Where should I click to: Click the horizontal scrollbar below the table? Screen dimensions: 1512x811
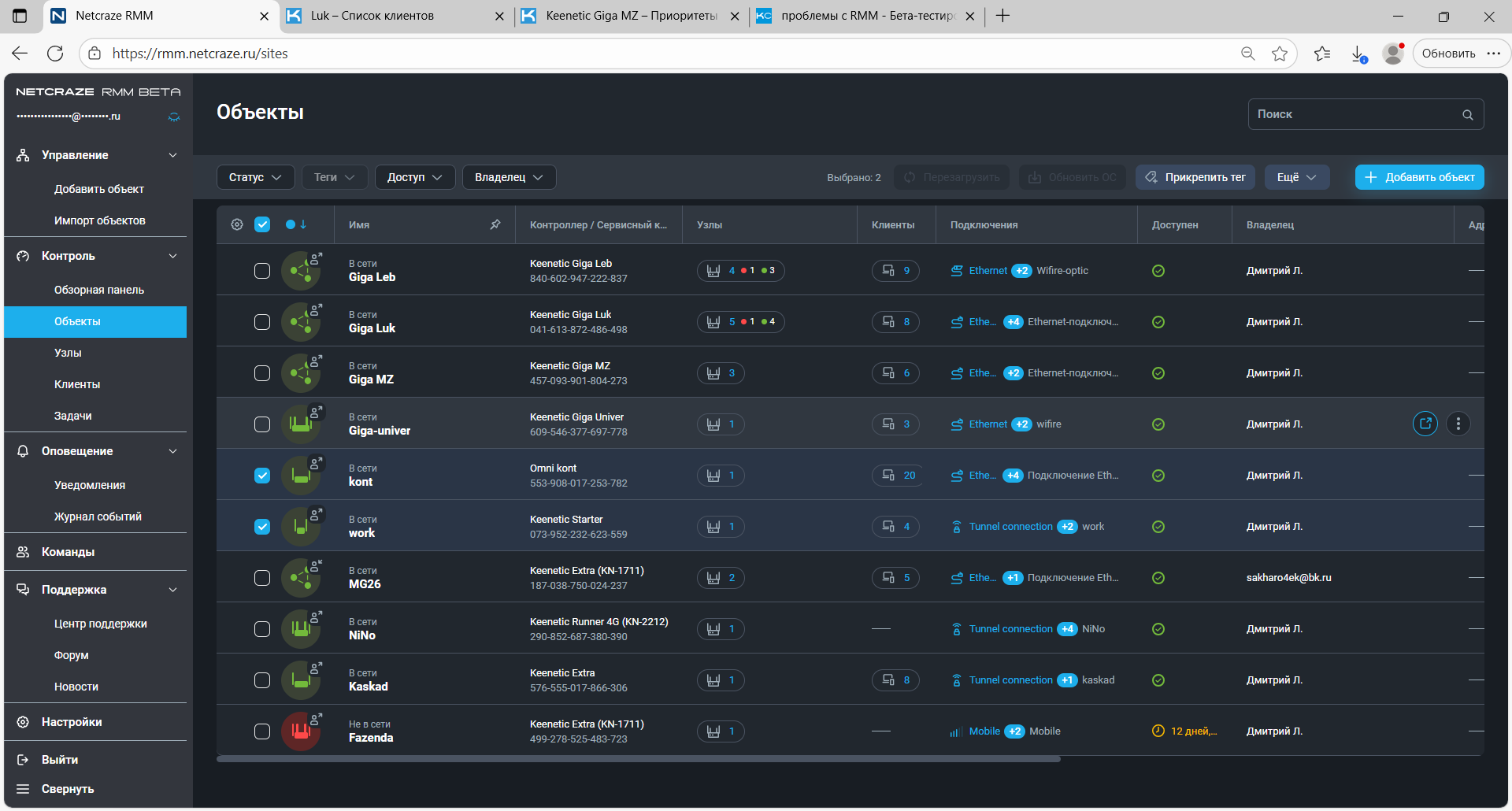pos(638,759)
